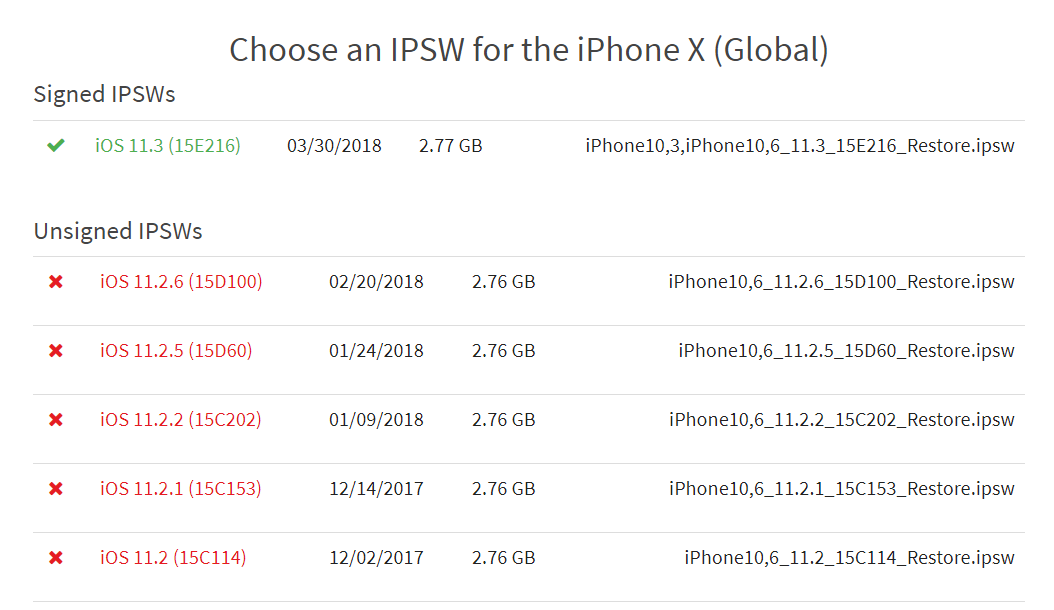Click the green signed checkmark for iOS 11.3

tap(56, 146)
